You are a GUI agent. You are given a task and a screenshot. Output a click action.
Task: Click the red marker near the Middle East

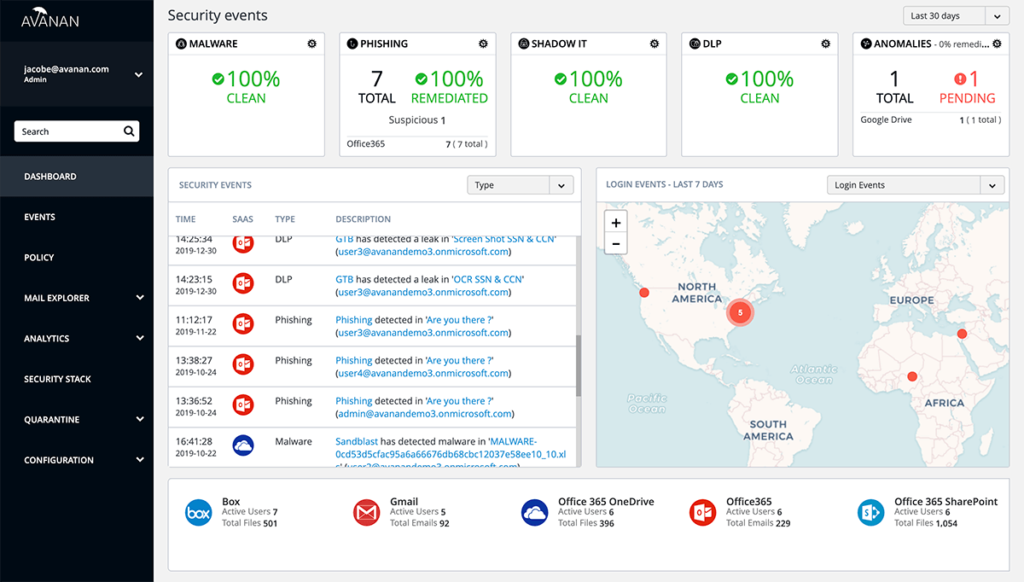pos(962,334)
